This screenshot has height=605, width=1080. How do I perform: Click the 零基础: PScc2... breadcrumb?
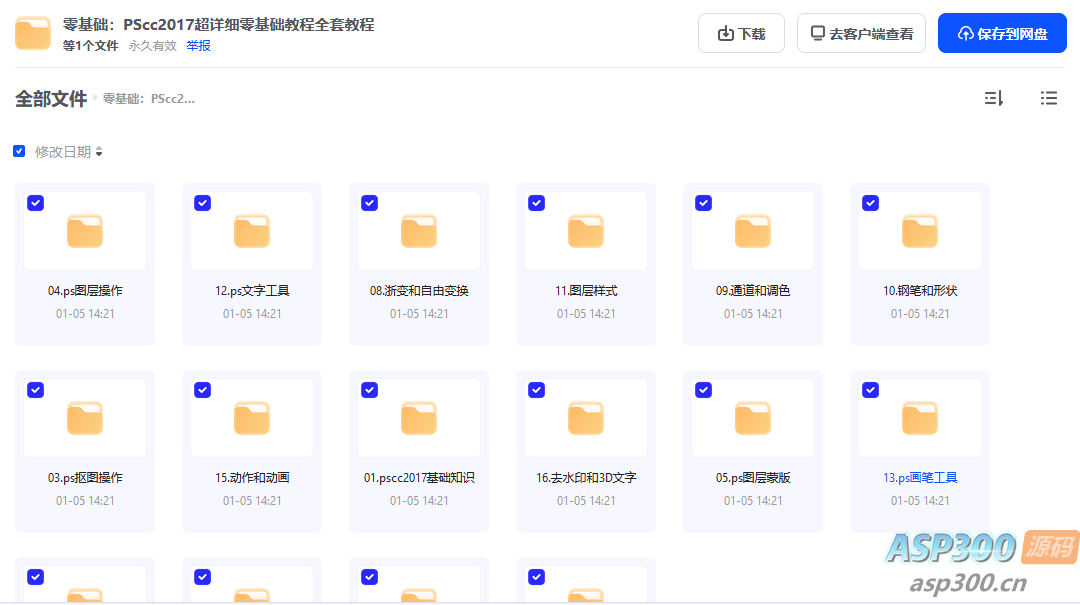tap(149, 99)
